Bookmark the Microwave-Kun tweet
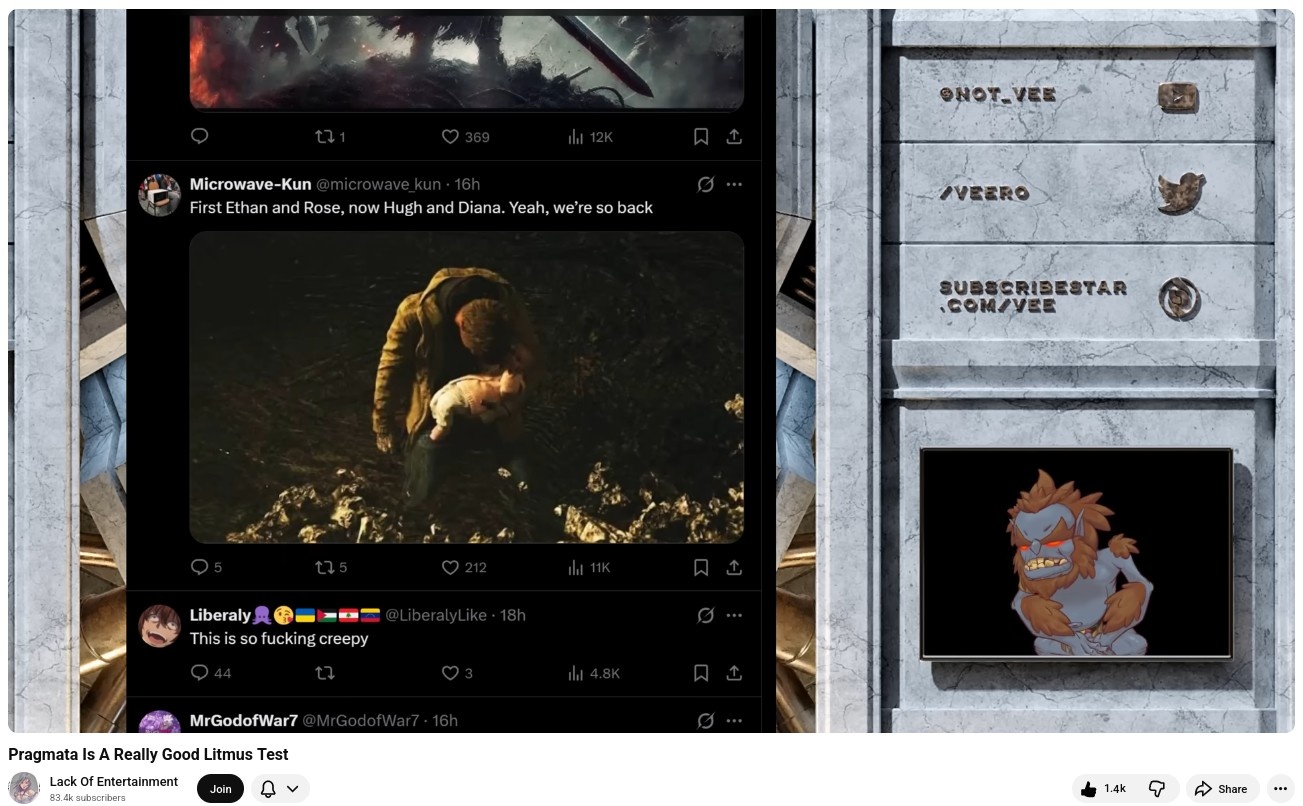Image resolution: width=1303 pixels, height=806 pixels. [x=701, y=567]
